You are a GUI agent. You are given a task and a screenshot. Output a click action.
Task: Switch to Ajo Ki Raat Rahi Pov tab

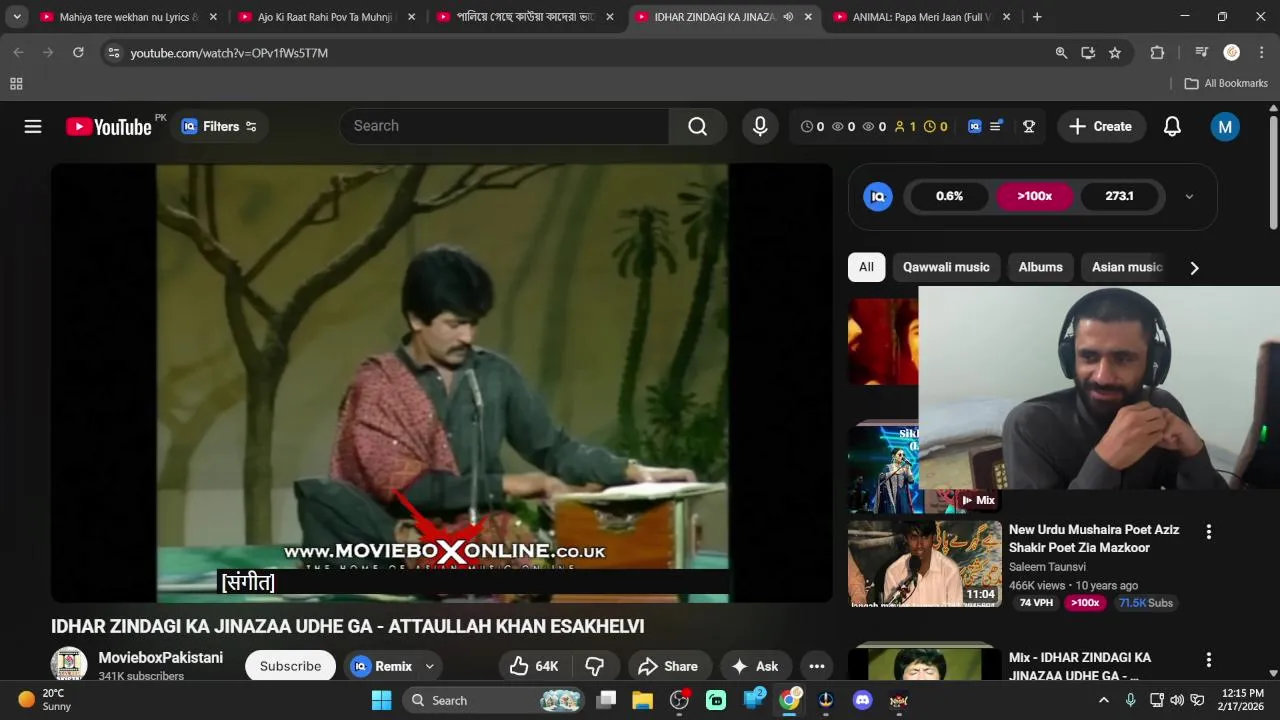[x=327, y=17]
